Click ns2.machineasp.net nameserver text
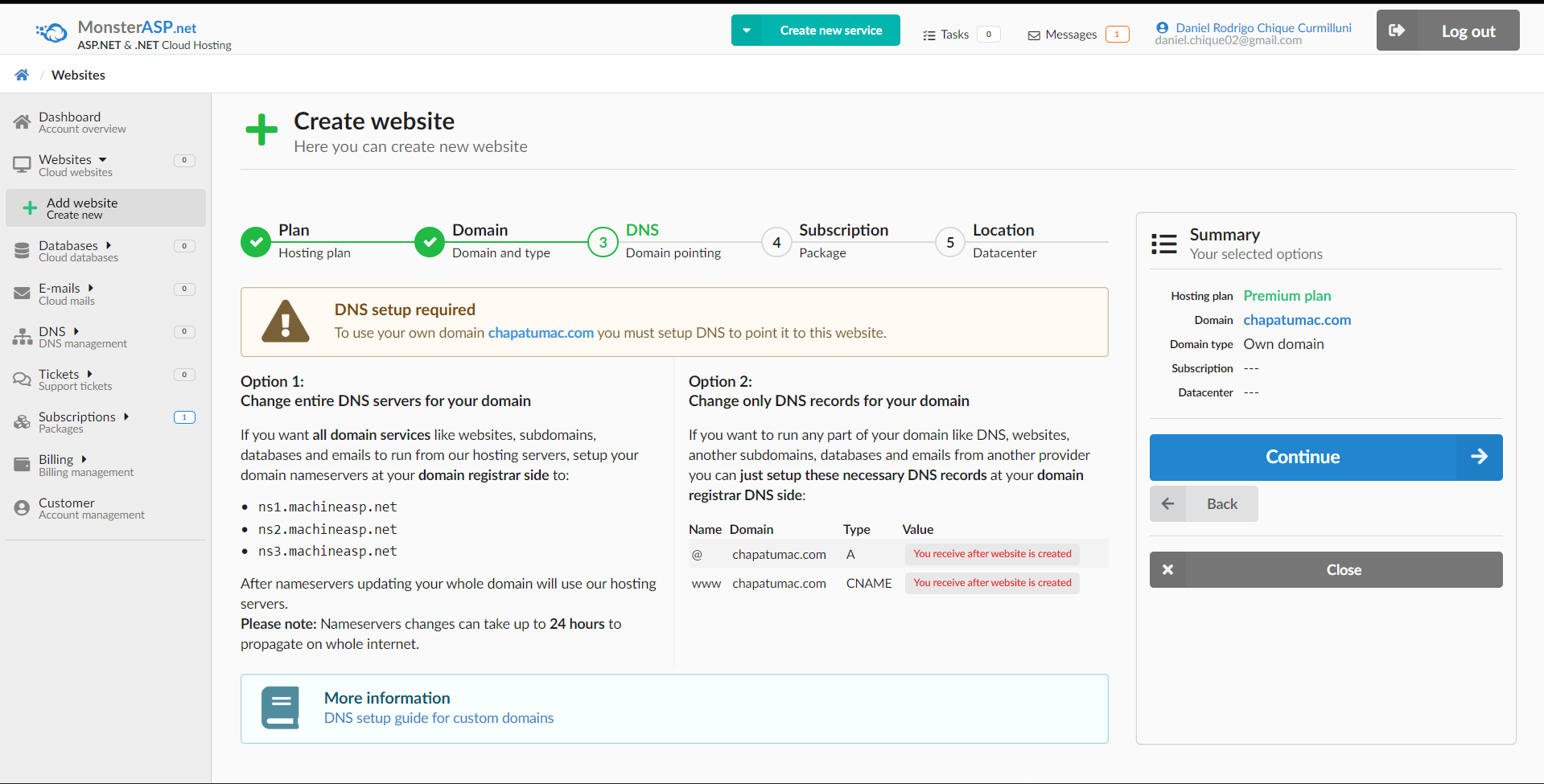This screenshot has height=784, width=1544. tap(327, 529)
